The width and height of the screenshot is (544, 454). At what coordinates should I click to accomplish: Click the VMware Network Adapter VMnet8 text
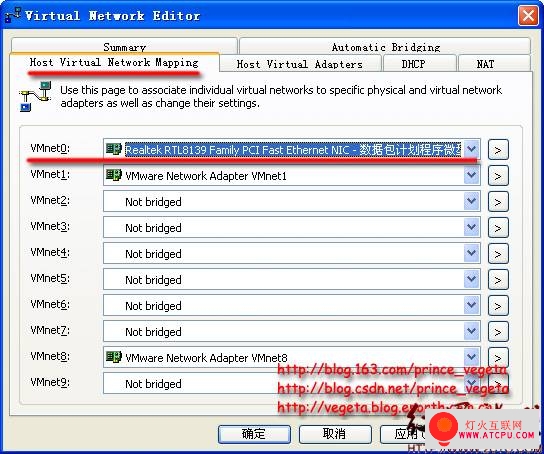[x=206, y=358]
